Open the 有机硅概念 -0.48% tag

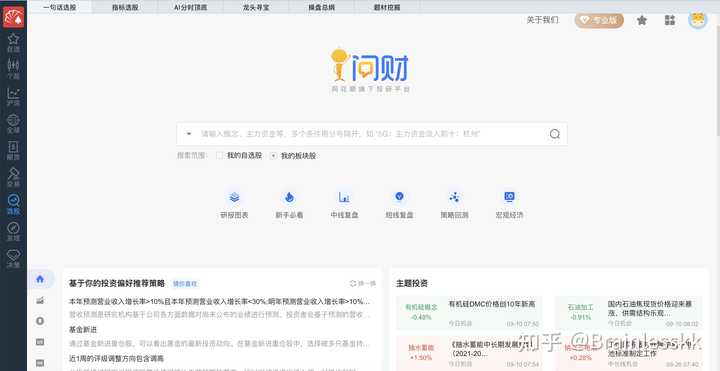pos(421,312)
